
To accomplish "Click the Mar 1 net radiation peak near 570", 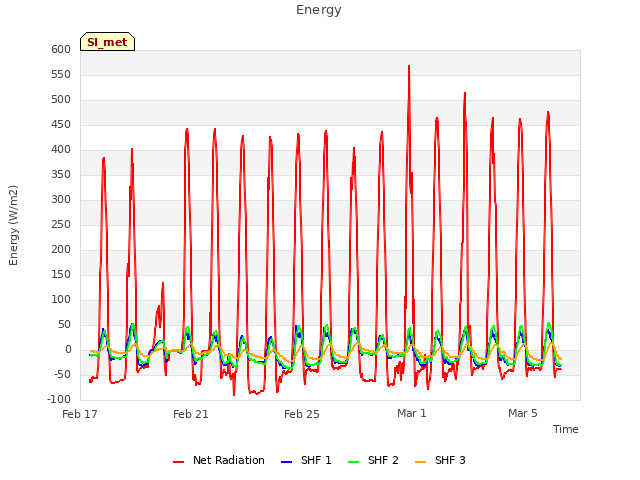I will (409, 66).
